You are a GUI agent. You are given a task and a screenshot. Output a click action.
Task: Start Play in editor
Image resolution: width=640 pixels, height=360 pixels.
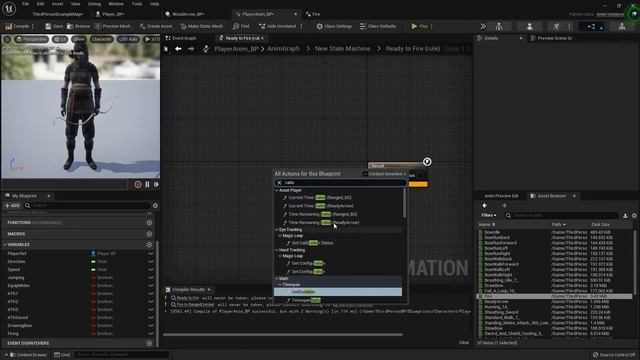tap(419, 26)
